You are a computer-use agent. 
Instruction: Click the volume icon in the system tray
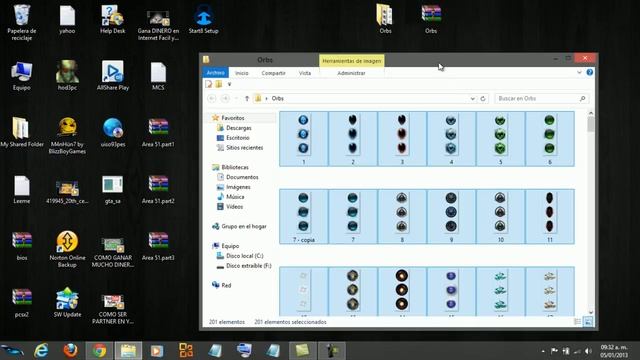(x=588, y=351)
